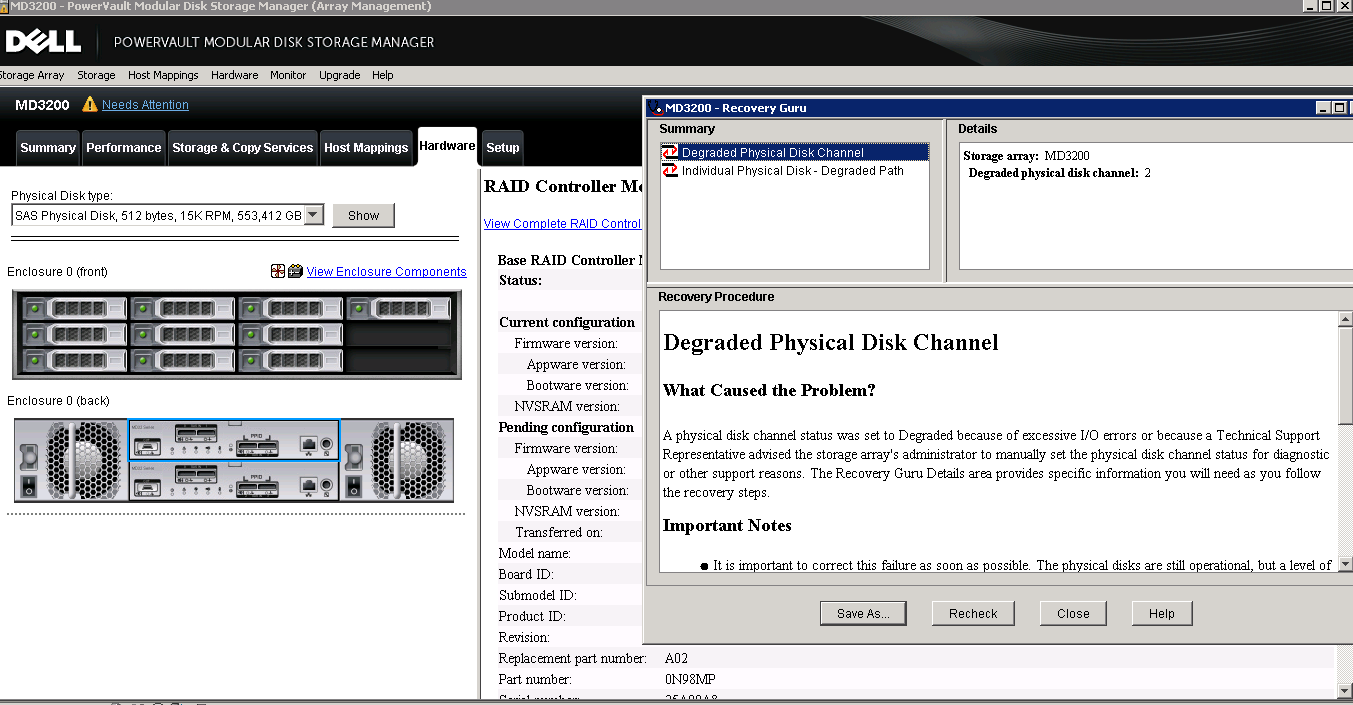Click the Save As... button
This screenshot has width=1353, height=705.
click(x=863, y=613)
